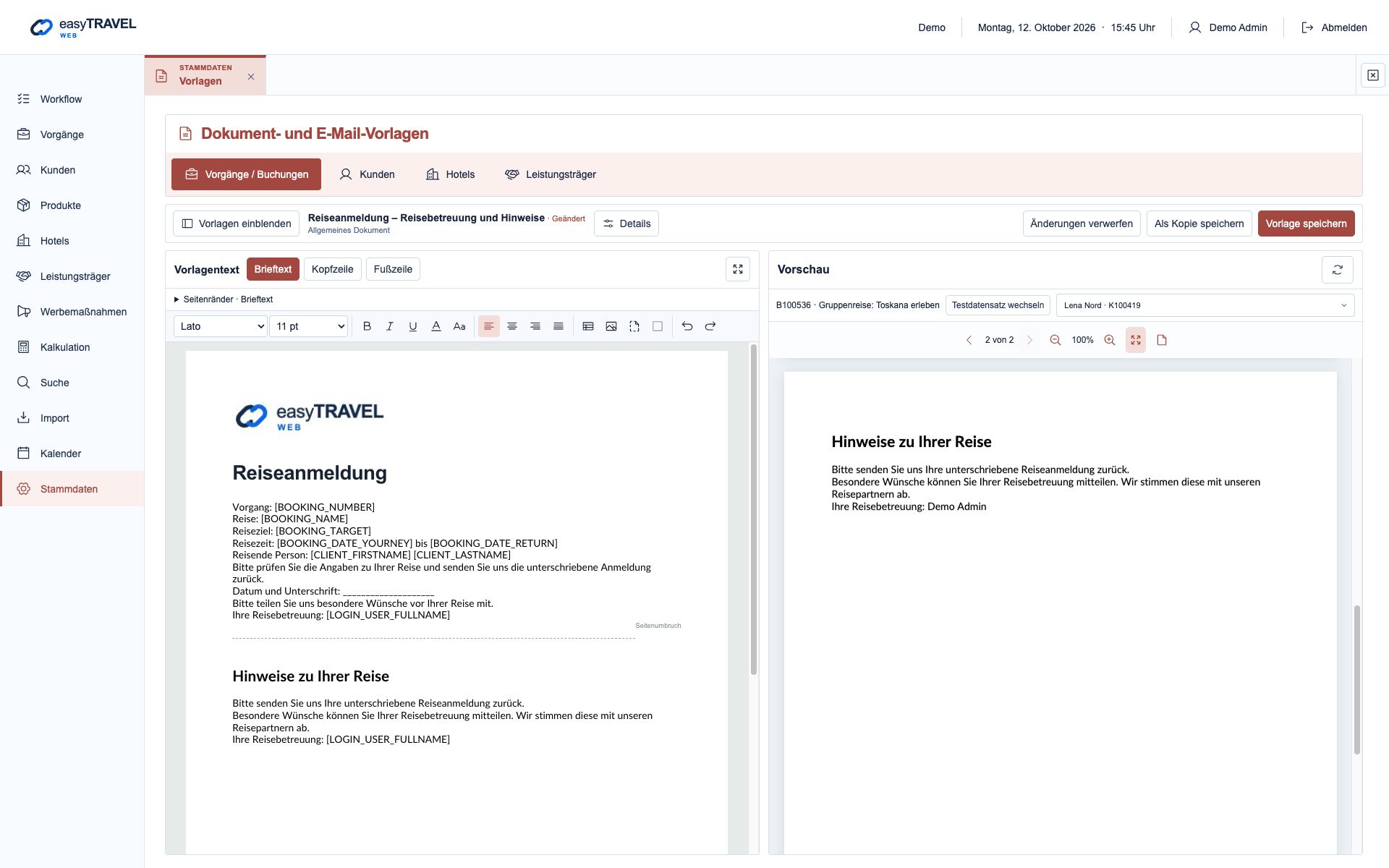Open the text color tool

point(436,326)
